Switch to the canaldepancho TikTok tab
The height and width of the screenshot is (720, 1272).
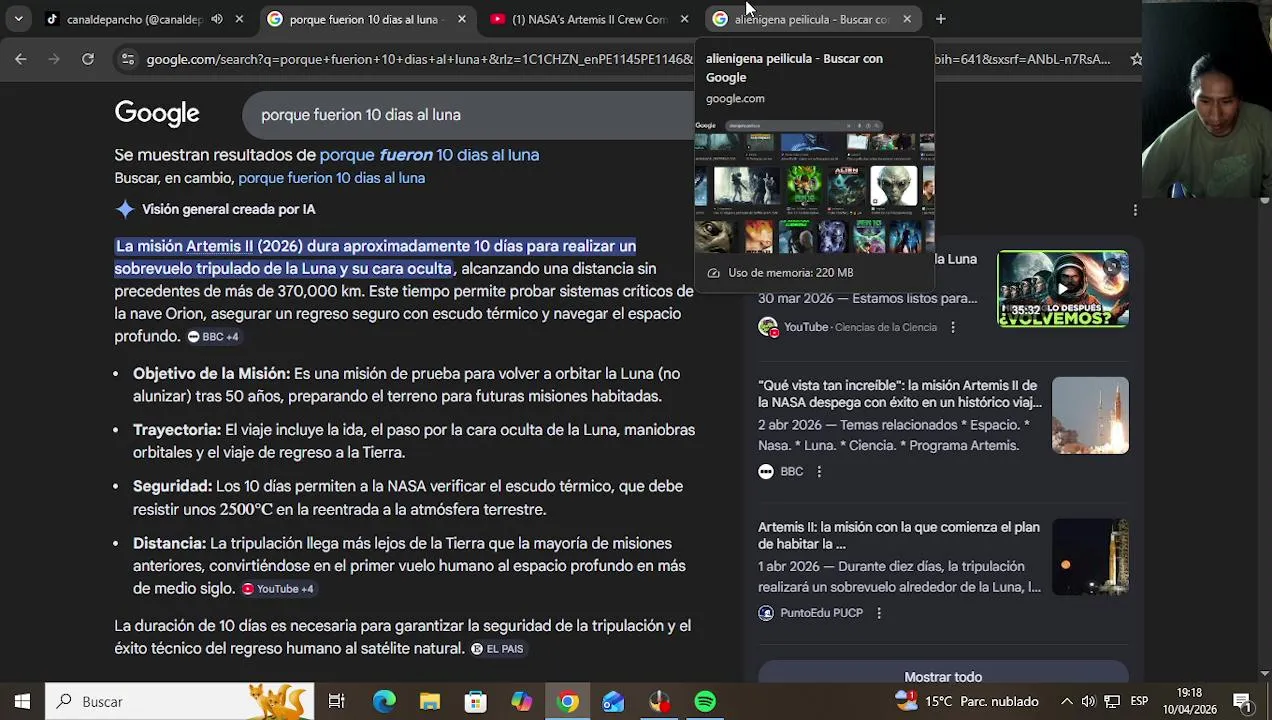(x=135, y=19)
